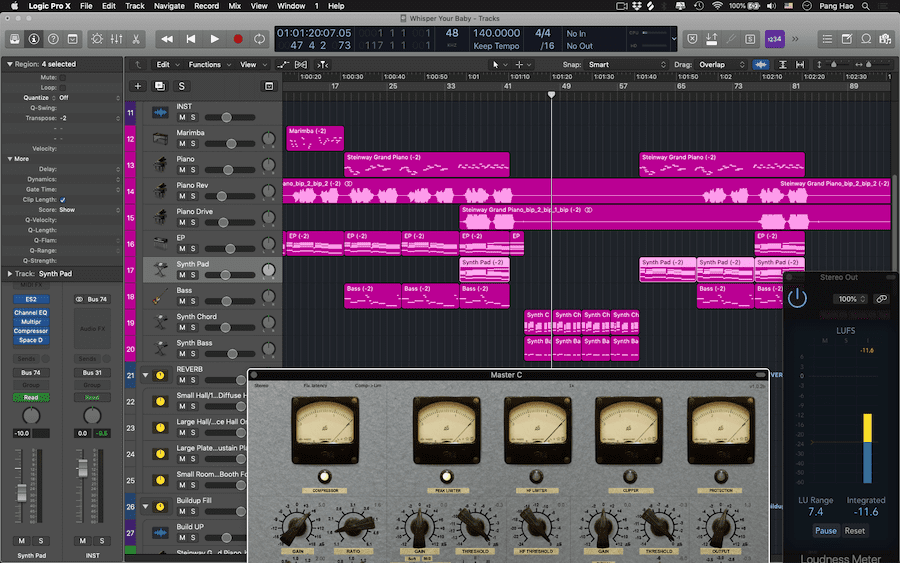The height and width of the screenshot is (563, 900).
Task: Rewind the playhead
Action: click(x=167, y=39)
